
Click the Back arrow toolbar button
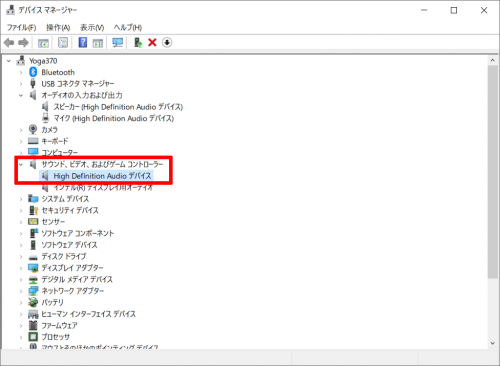pyautogui.click(x=9, y=42)
